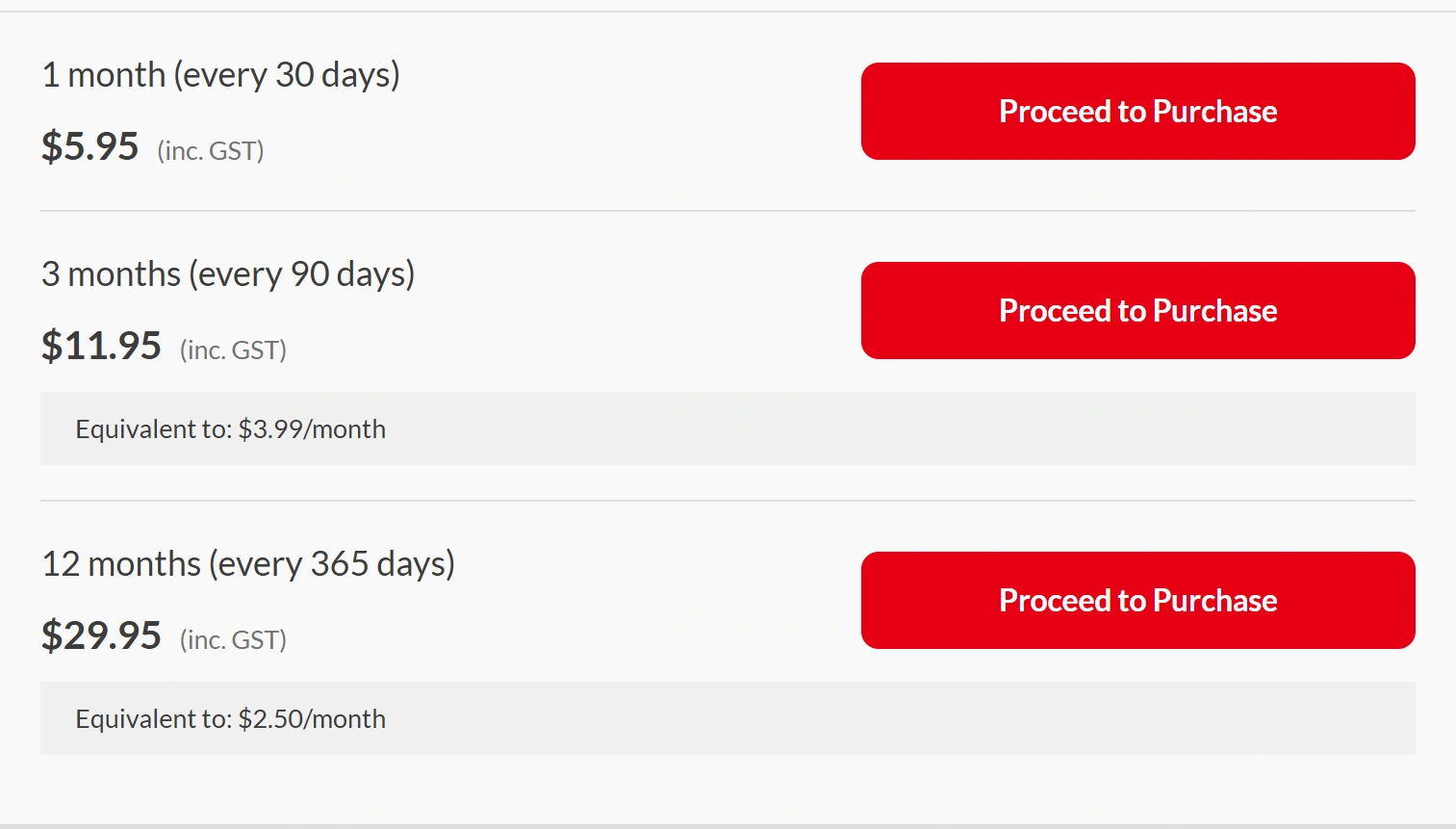The height and width of the screenshot is (829, 1456).
Task: Click the $5.95 price
Action: pos(90,146)
